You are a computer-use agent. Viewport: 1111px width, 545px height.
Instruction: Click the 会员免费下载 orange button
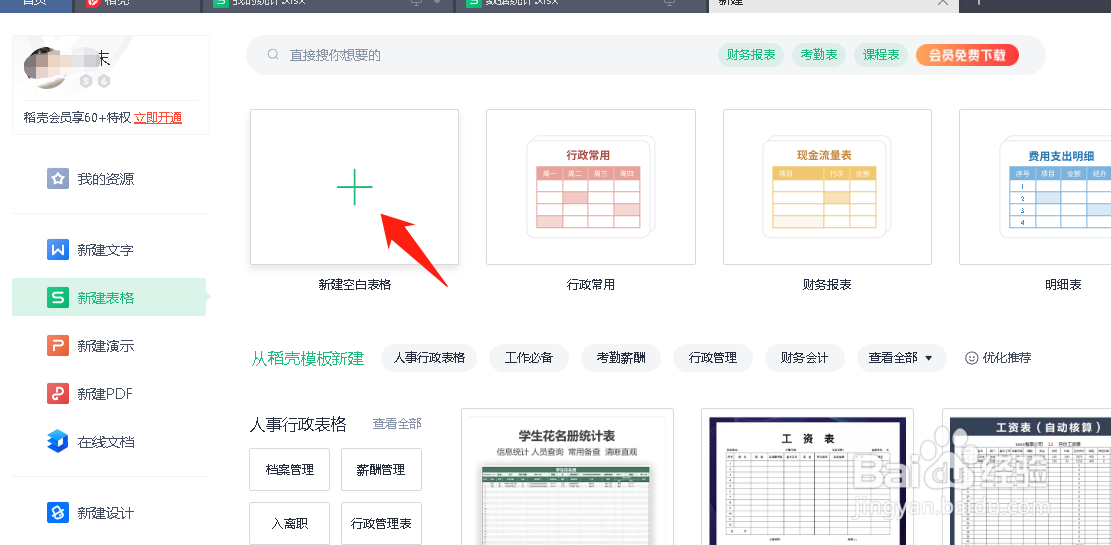click(x=967, y=55)
